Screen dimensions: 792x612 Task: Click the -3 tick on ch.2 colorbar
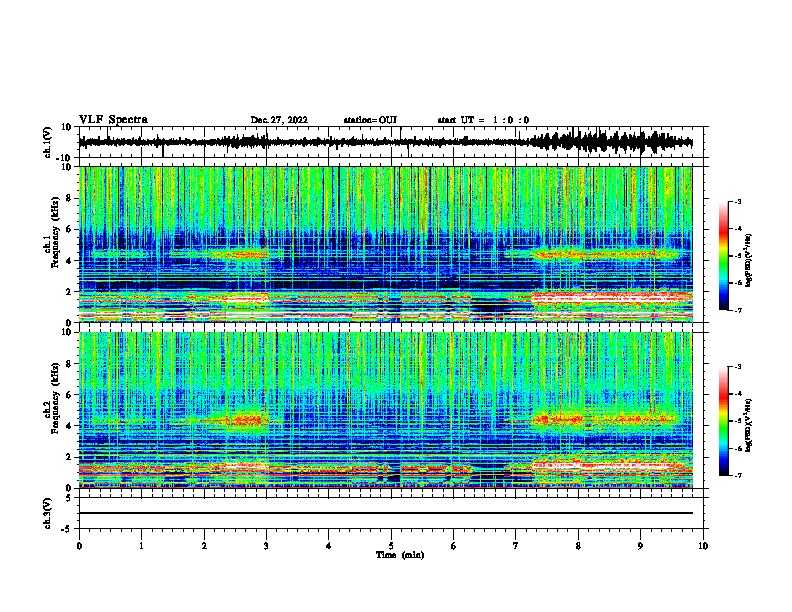coord(737,367)
